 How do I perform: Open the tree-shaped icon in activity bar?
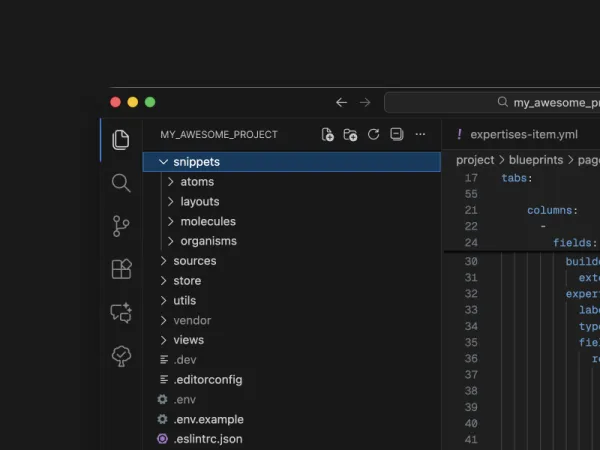click(121, 356)
